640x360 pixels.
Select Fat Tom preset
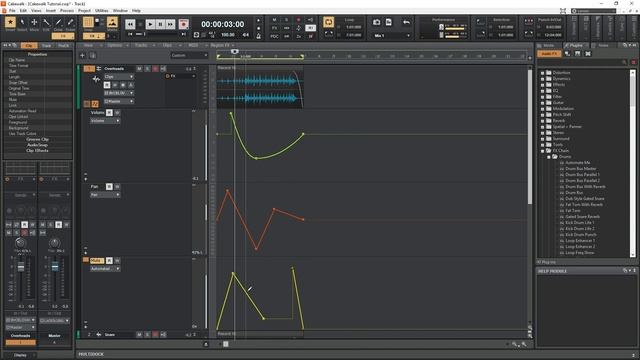573,211
